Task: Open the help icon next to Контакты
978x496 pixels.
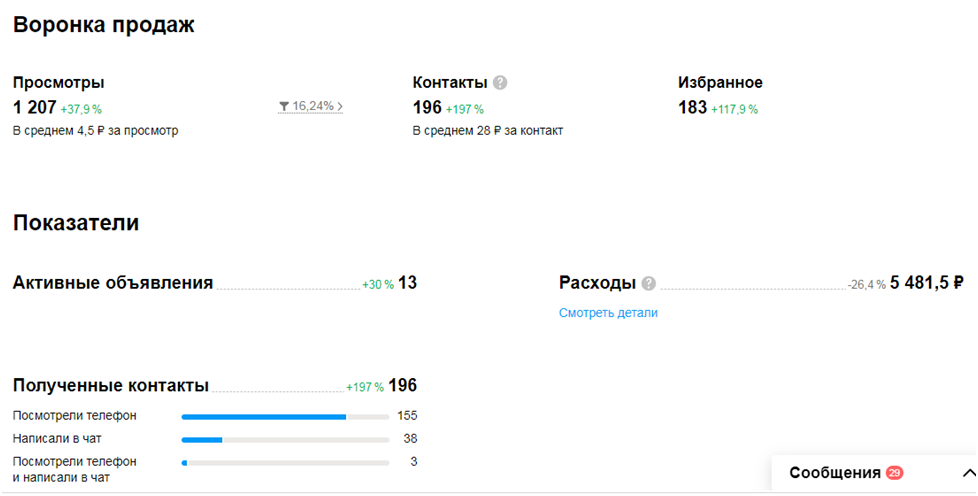Action: pyautogui.click(x=500, y=83)
